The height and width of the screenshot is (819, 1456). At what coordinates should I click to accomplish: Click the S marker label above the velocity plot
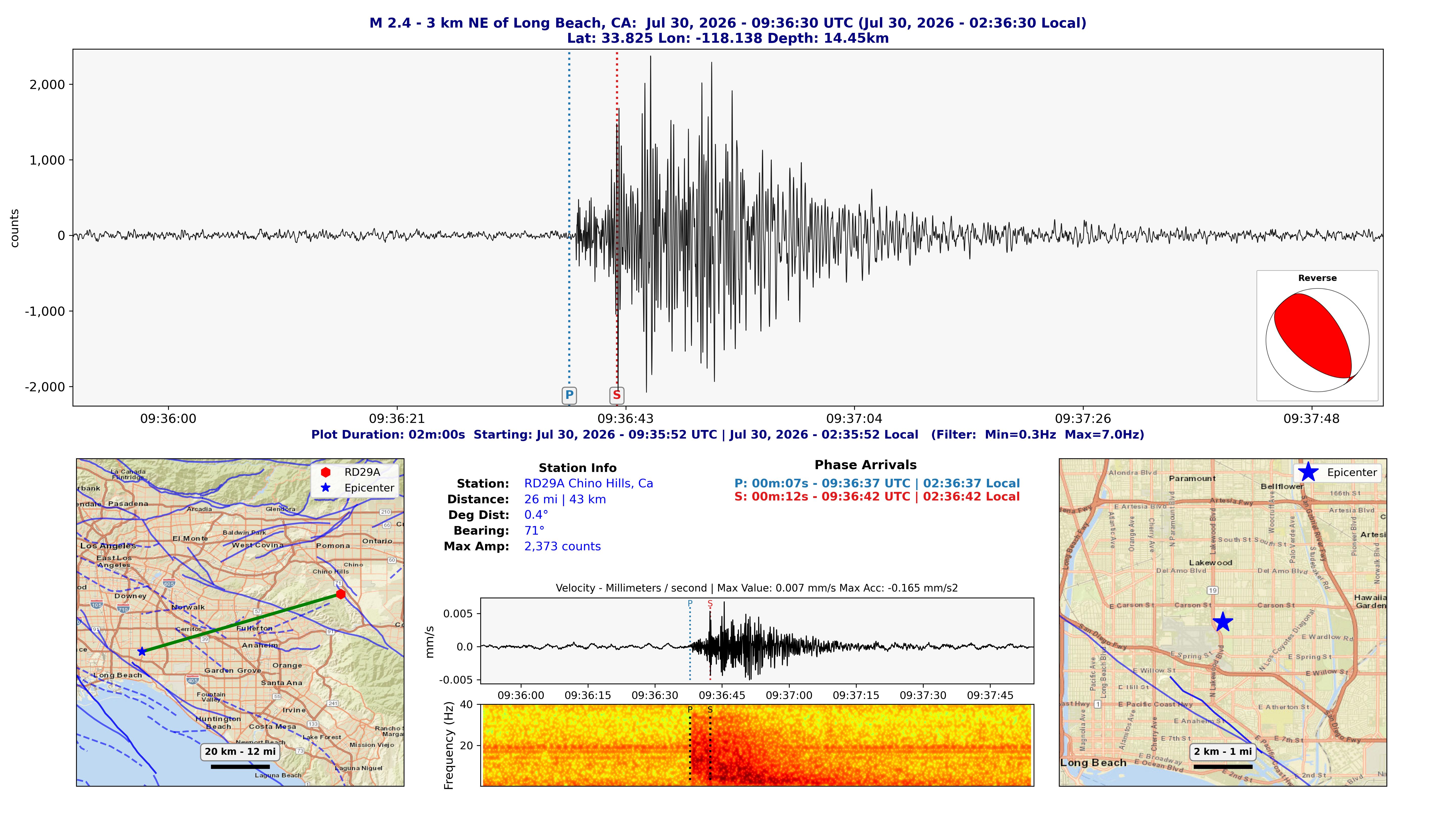(x=710, y=604)
